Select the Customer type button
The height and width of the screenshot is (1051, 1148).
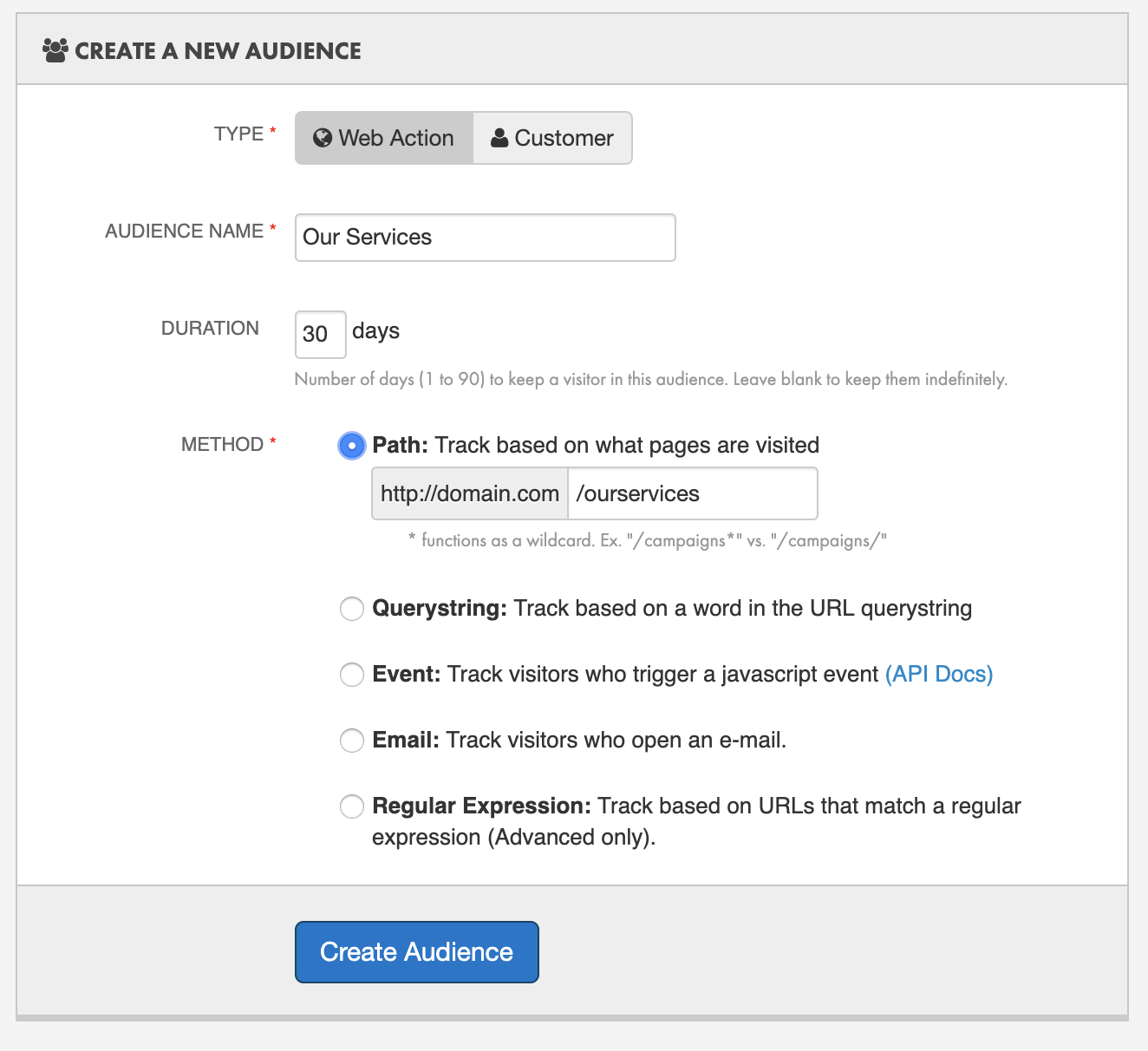click(552, 138)
